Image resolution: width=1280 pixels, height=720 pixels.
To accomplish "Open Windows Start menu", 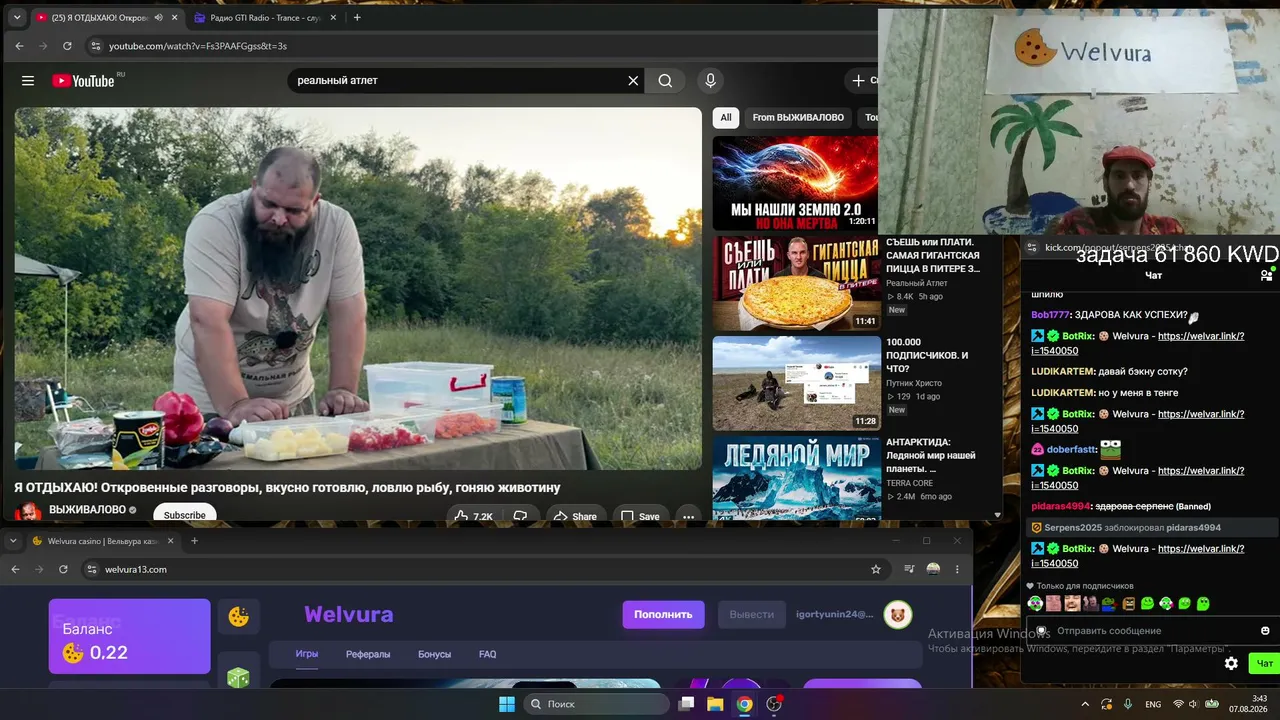I will pos(507,704).
